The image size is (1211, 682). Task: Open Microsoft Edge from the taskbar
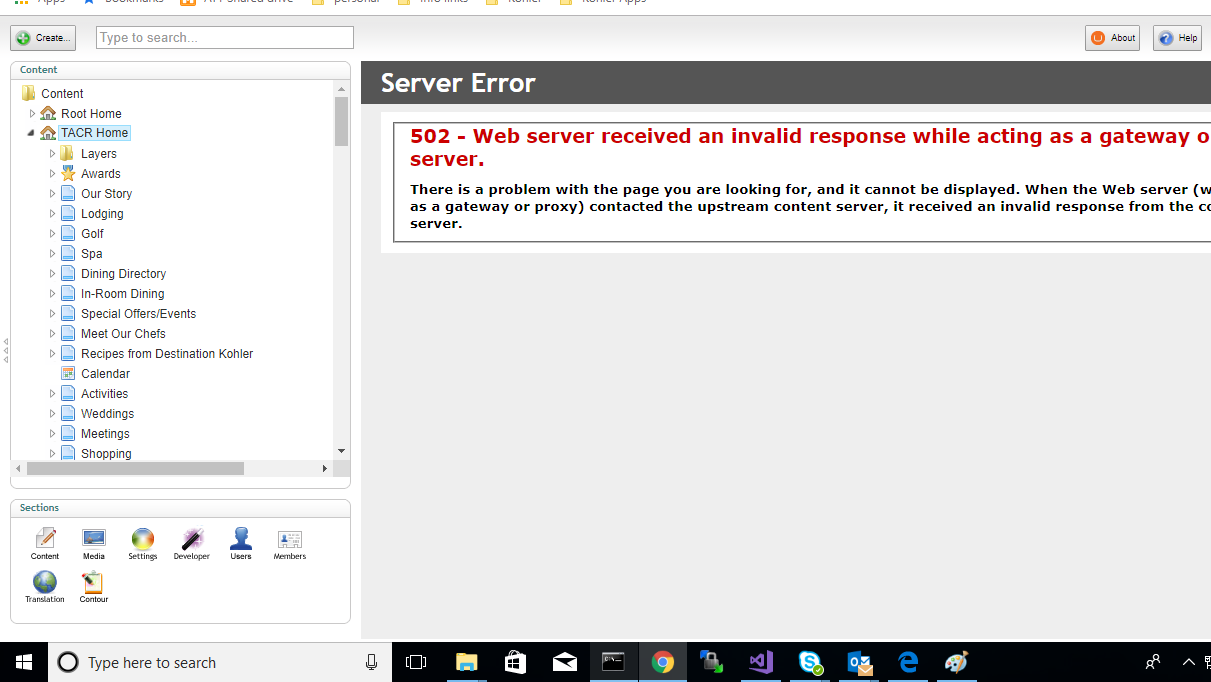click(908, 662)
